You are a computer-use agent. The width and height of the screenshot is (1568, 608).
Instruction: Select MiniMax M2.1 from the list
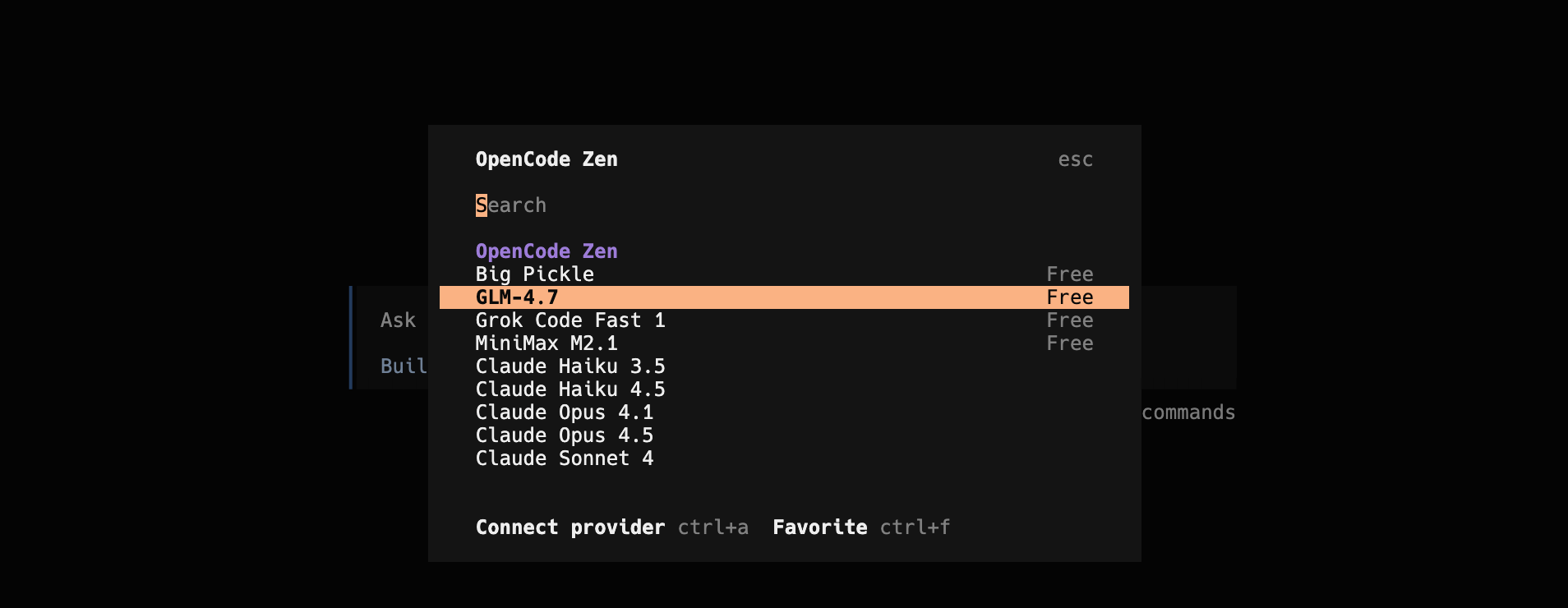click(546, 343)
